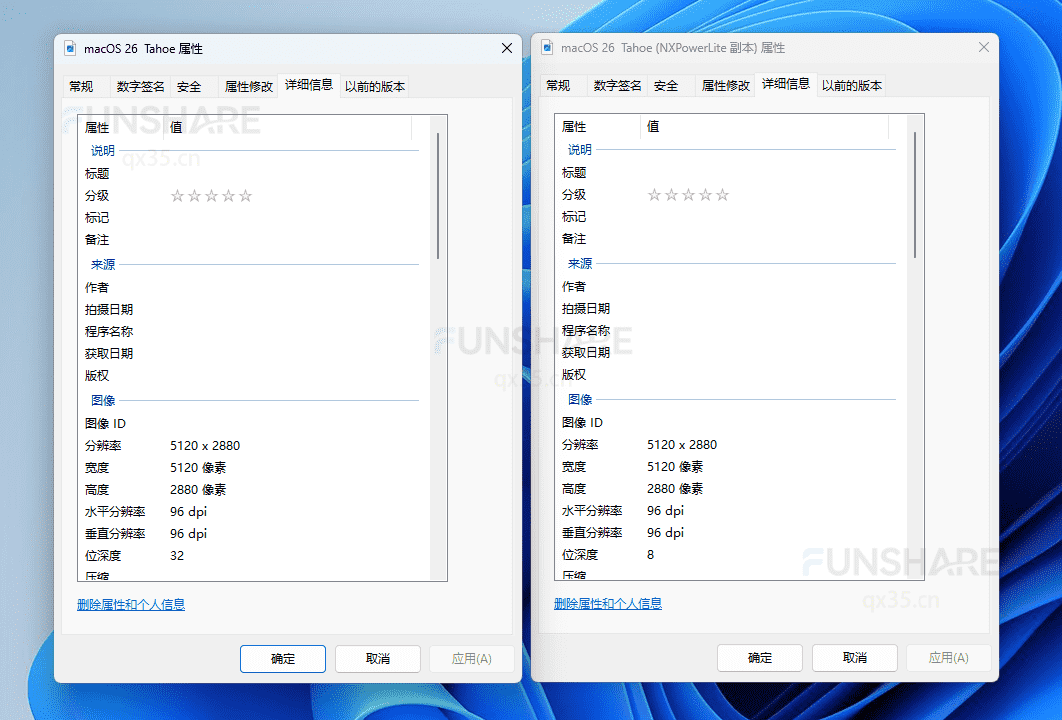Select 详细信息 tab in left window
1062x720 pixels.
coord(309,85)
